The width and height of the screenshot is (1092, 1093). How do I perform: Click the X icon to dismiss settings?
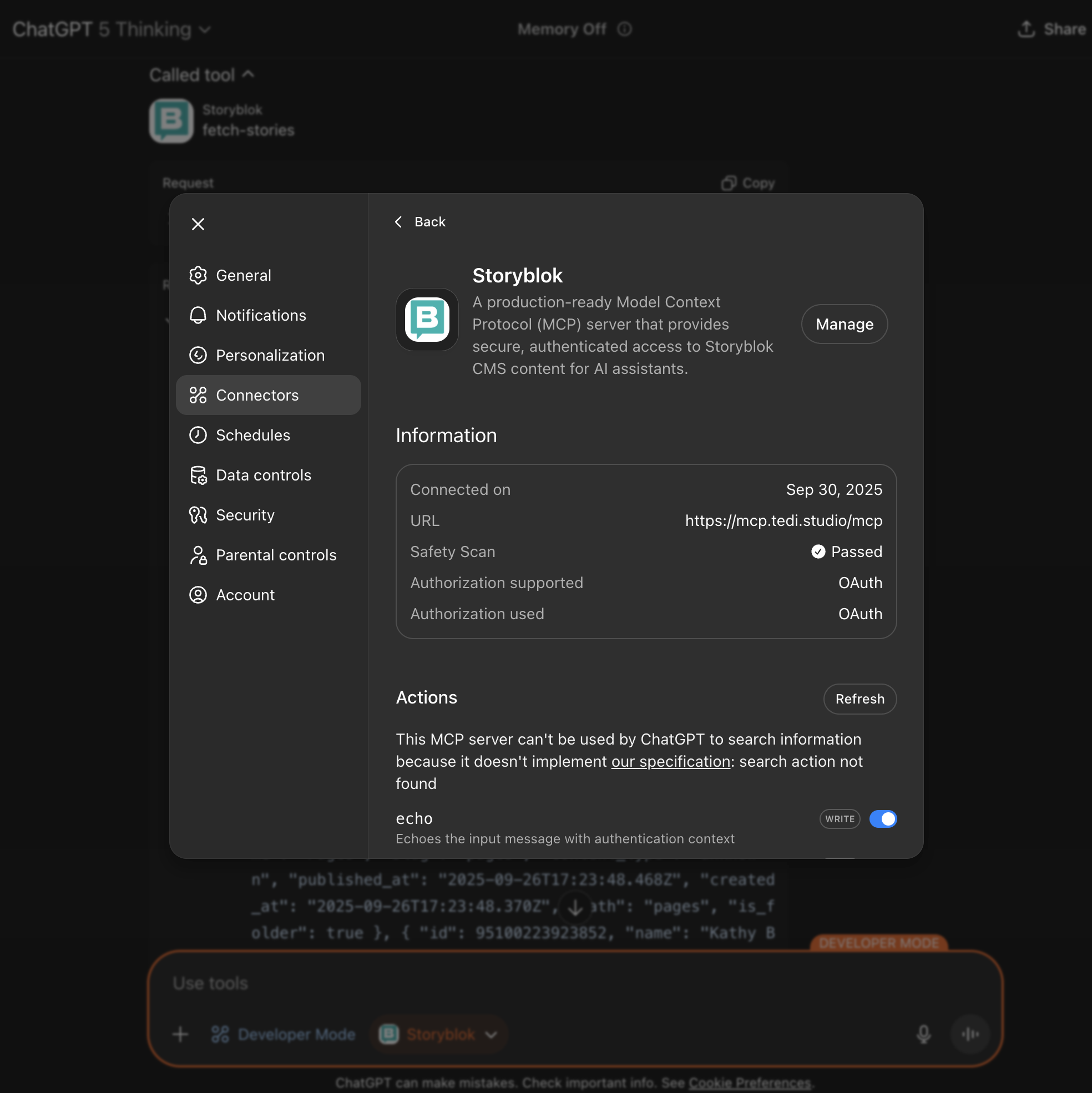point(198,224)
